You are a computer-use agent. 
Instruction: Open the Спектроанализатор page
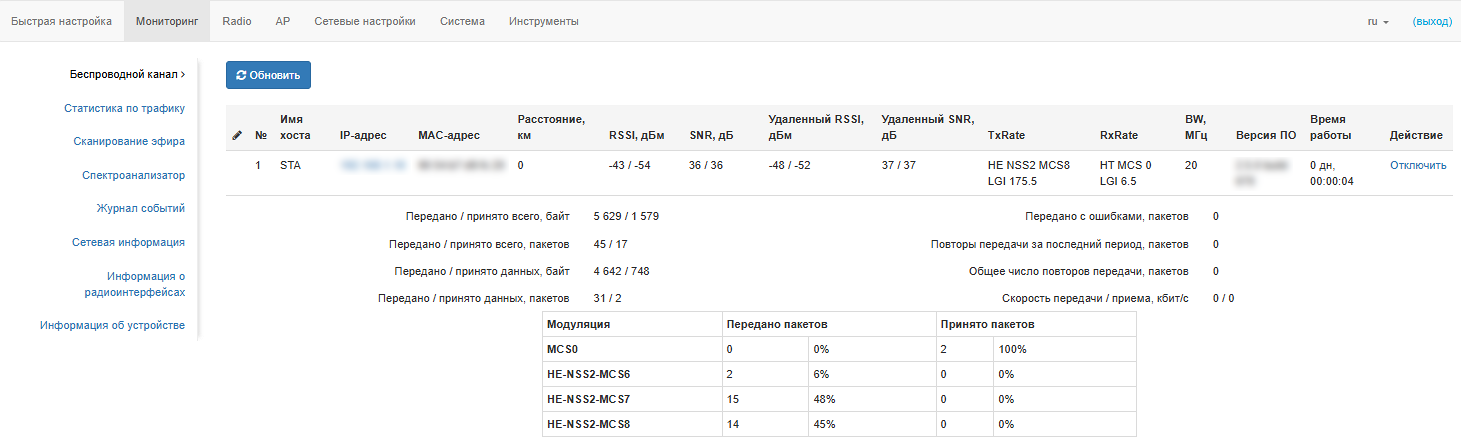(x=133, y=175)
